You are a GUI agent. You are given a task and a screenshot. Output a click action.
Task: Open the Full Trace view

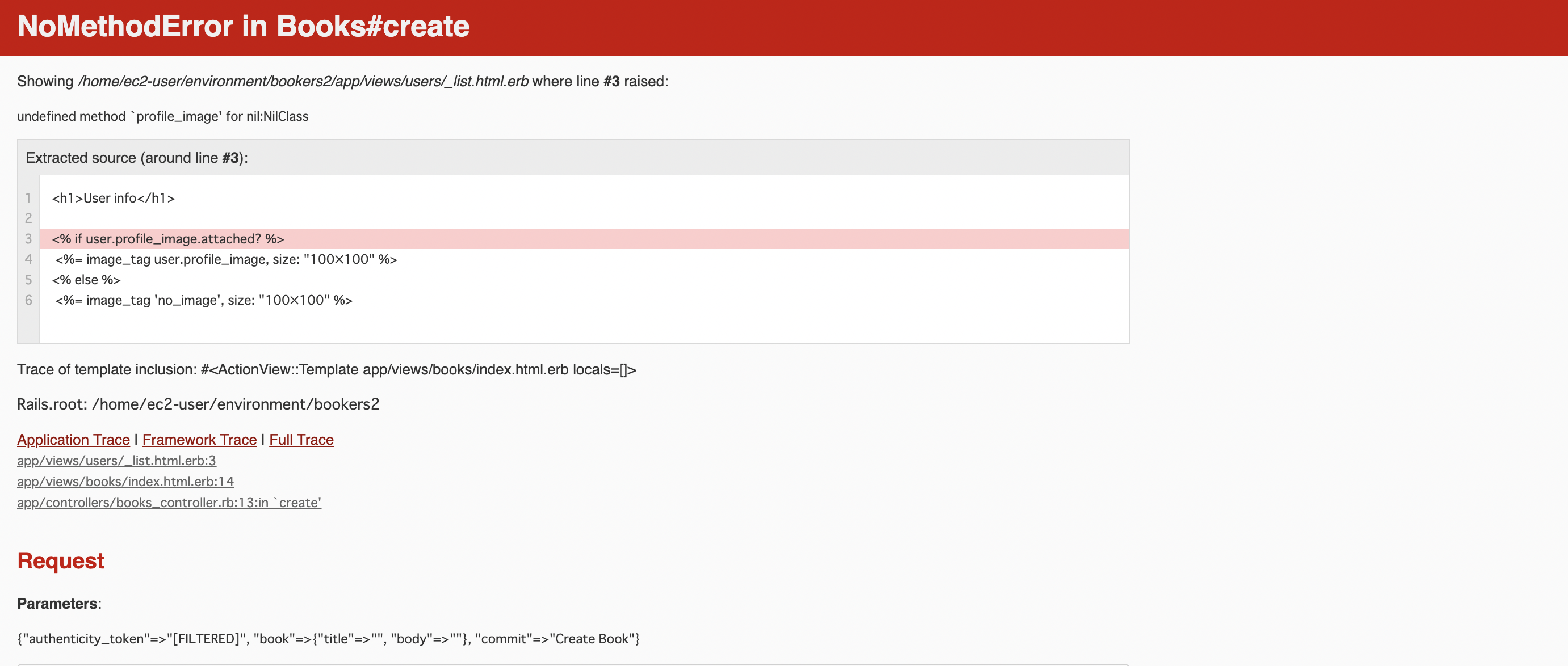301,438
